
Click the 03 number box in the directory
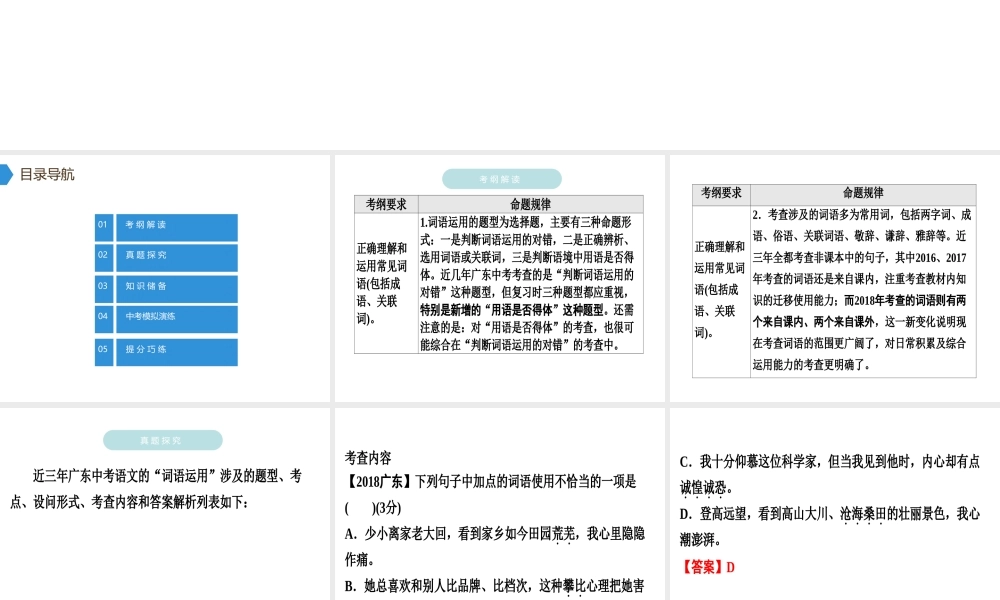103,289
